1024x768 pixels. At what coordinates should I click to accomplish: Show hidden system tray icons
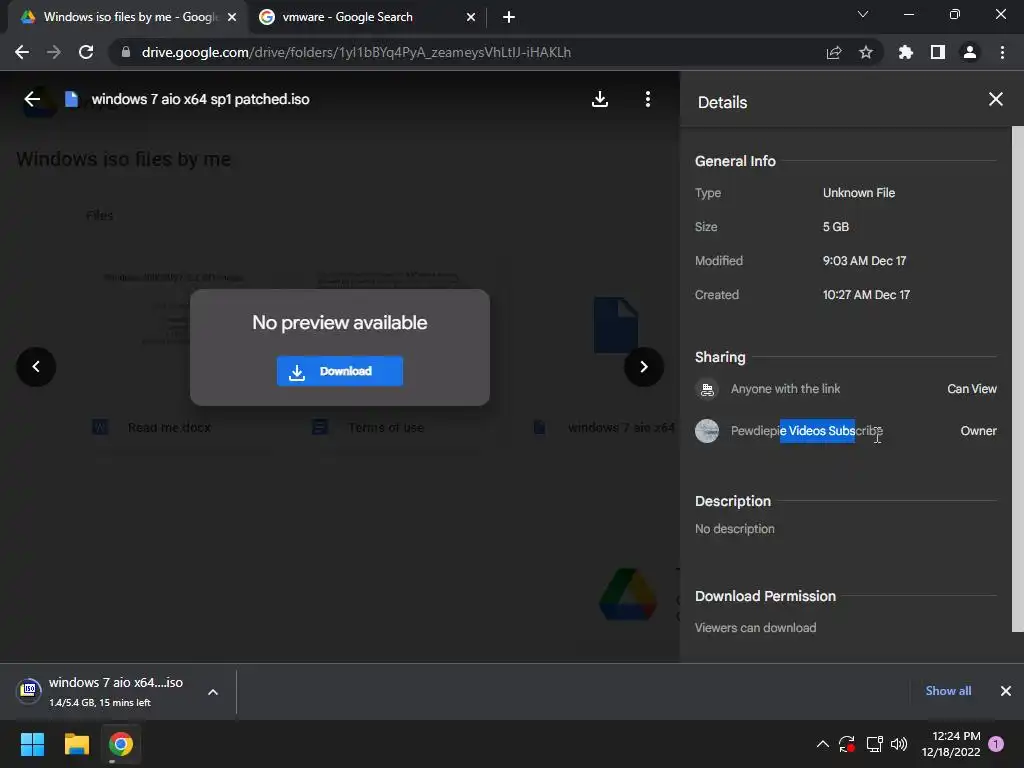click(822, 744)
